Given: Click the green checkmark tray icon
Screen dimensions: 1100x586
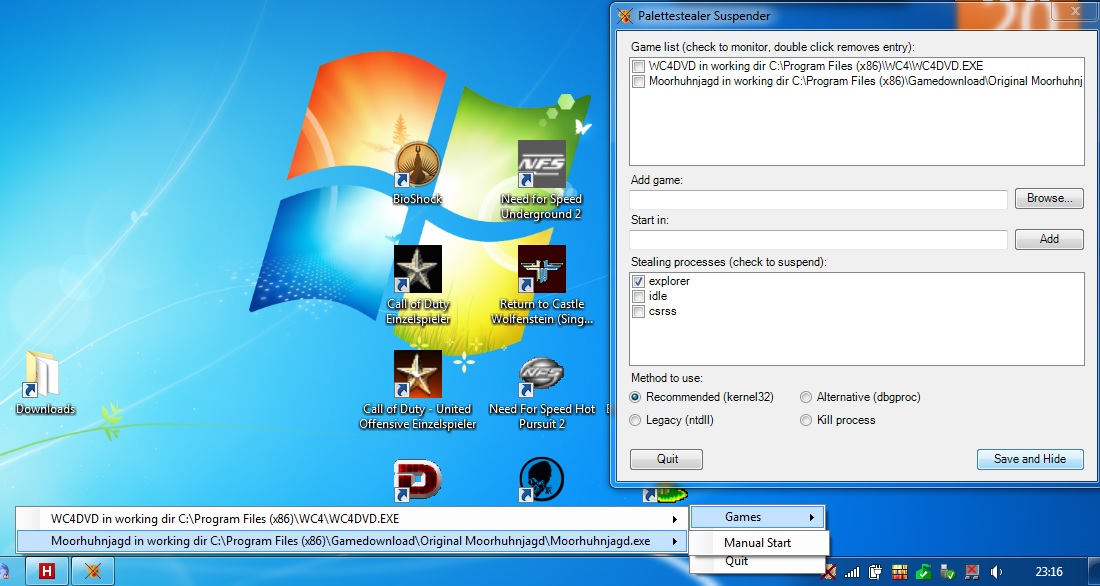Looking at the screenshot, I should coord(924,572).
